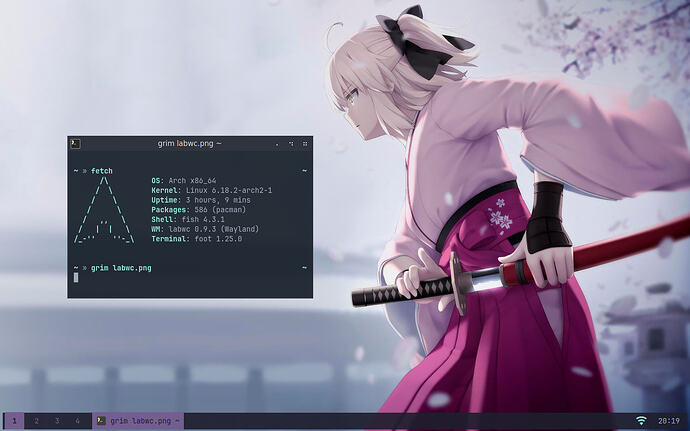Click the 'fetch' command in the terminal
Image resolution: width=690 pixels, height=431 pixels.
(102, 171)
